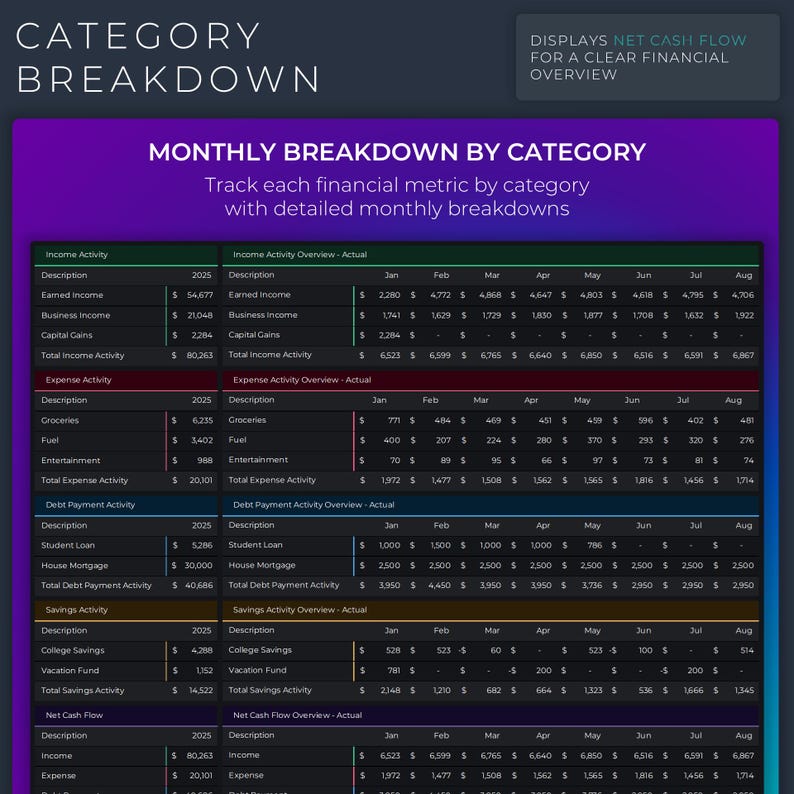Click House Mortgage August payment value
This screenshot has width=794, height=794.
[x=734, y=565]
